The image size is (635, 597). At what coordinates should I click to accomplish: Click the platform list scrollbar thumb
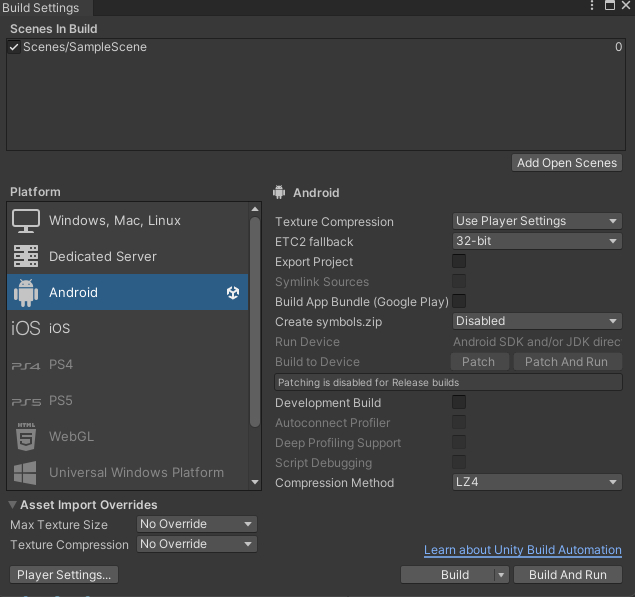(x=255, y=322)
